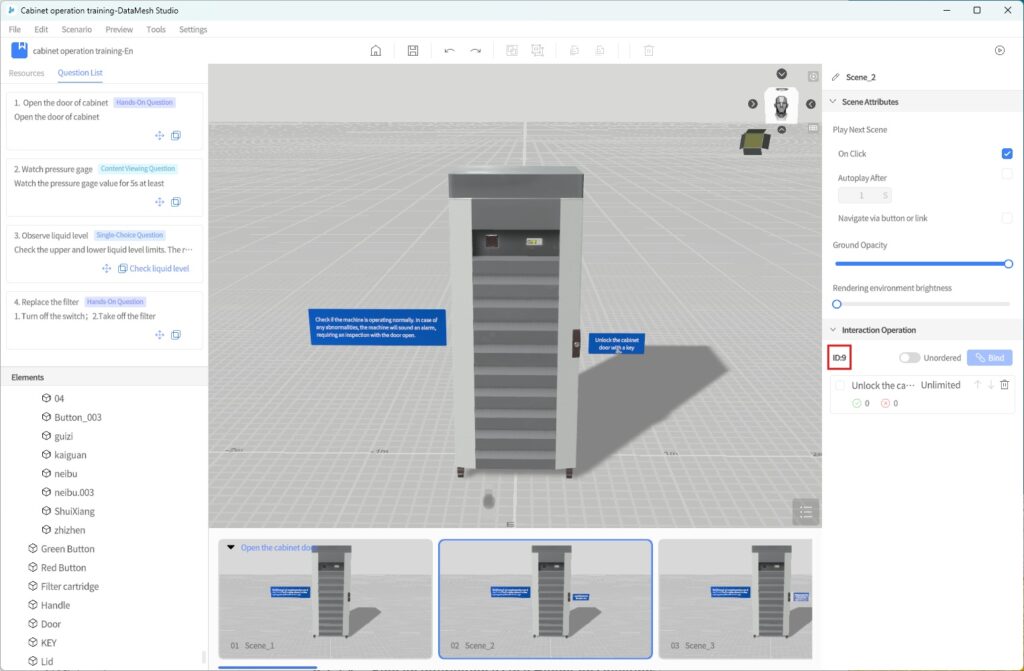Click the Undo arrow icon
Viewport: 1024px width, 671px height.
(x=449, y=50)
